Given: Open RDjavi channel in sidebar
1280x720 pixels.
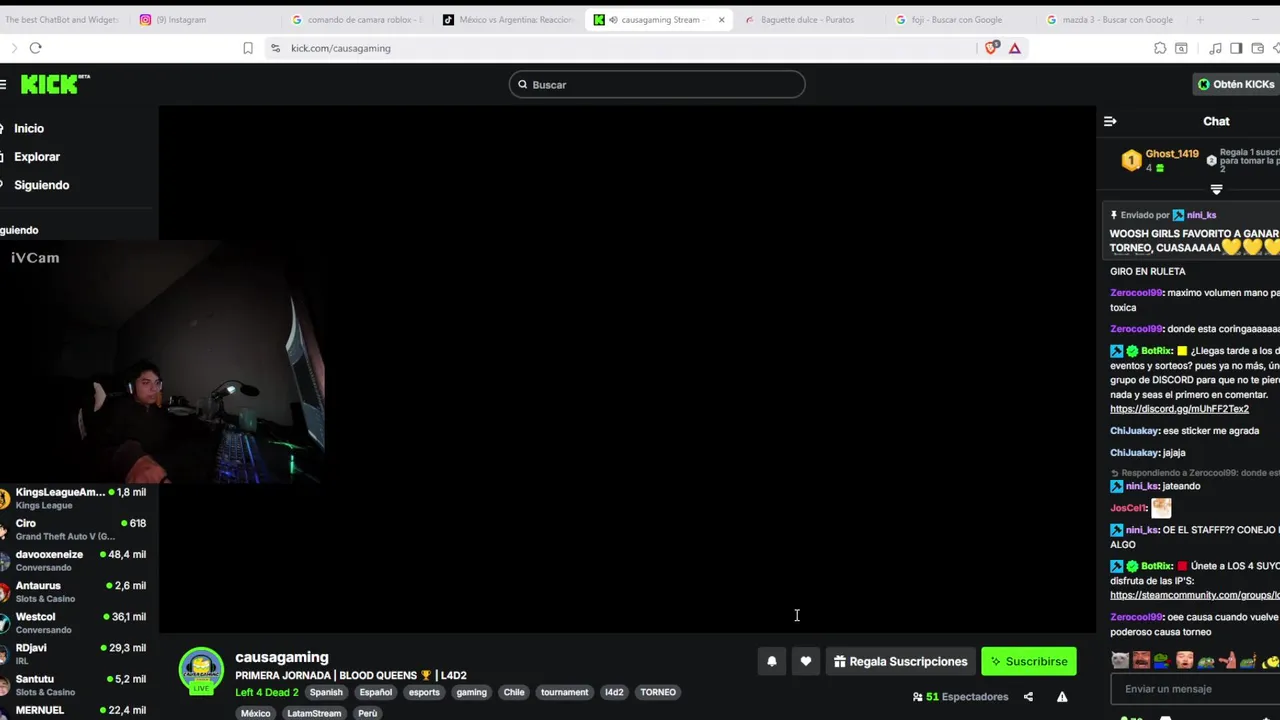Looking at the screenshot, I should (77, 653).
